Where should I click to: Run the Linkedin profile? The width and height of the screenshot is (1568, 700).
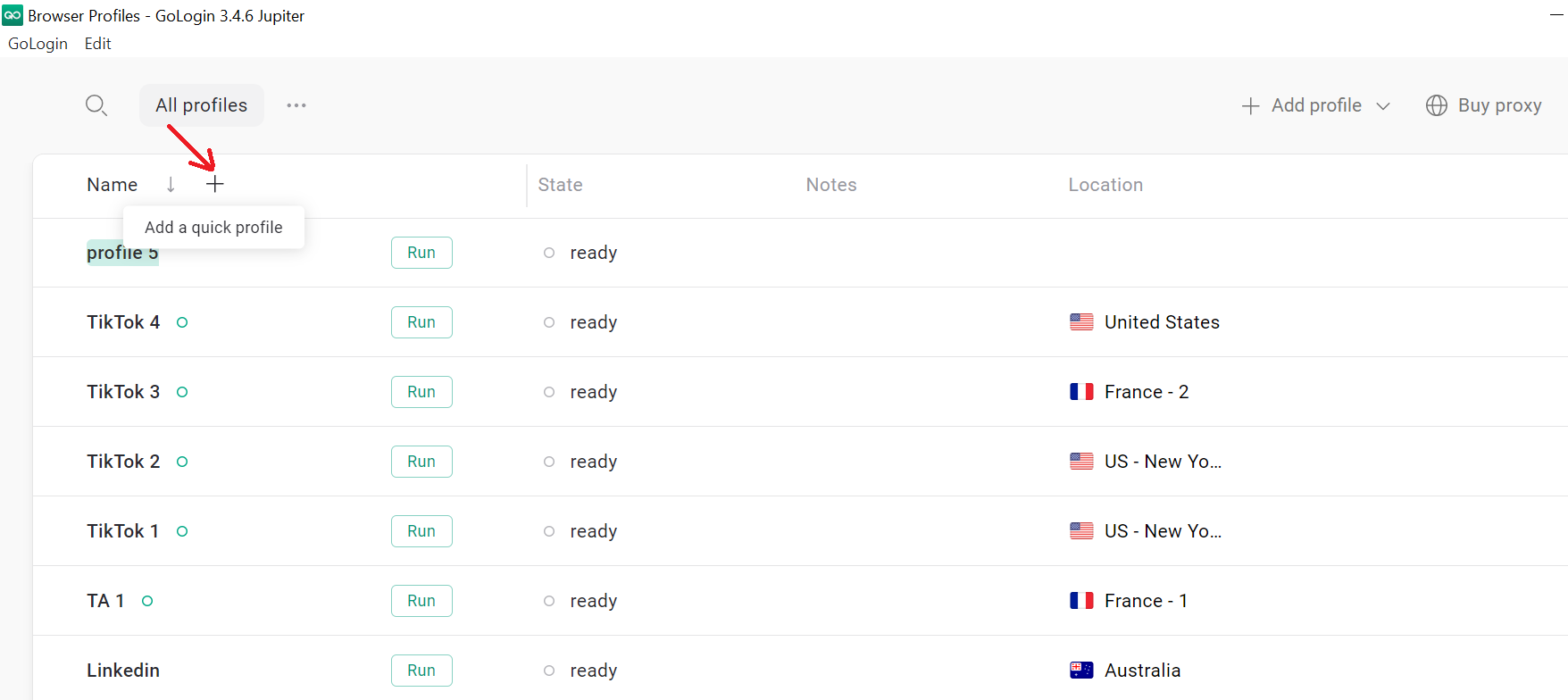pos(421,671)
